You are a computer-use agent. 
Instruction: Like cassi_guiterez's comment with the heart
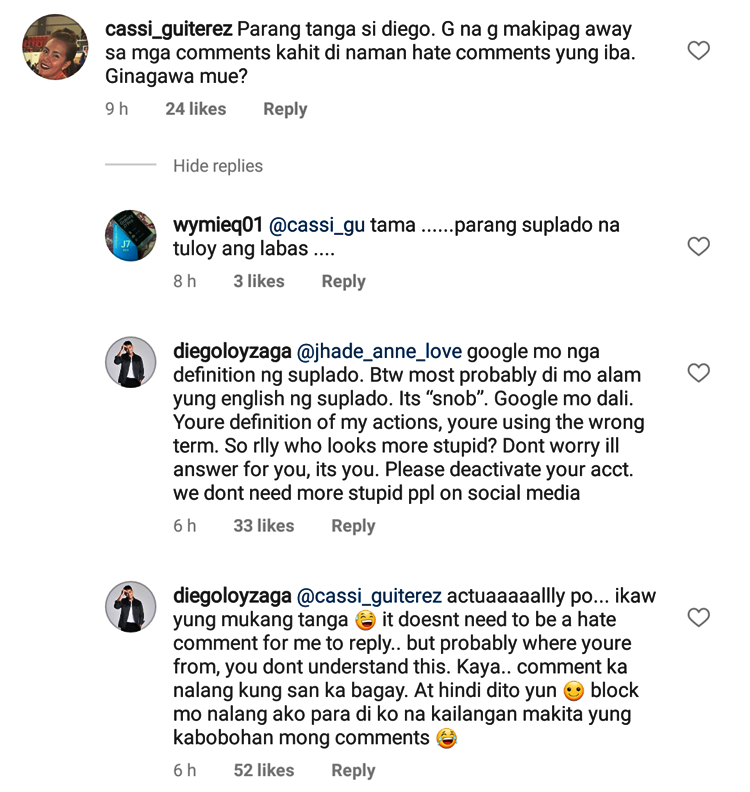pos(699,50)
